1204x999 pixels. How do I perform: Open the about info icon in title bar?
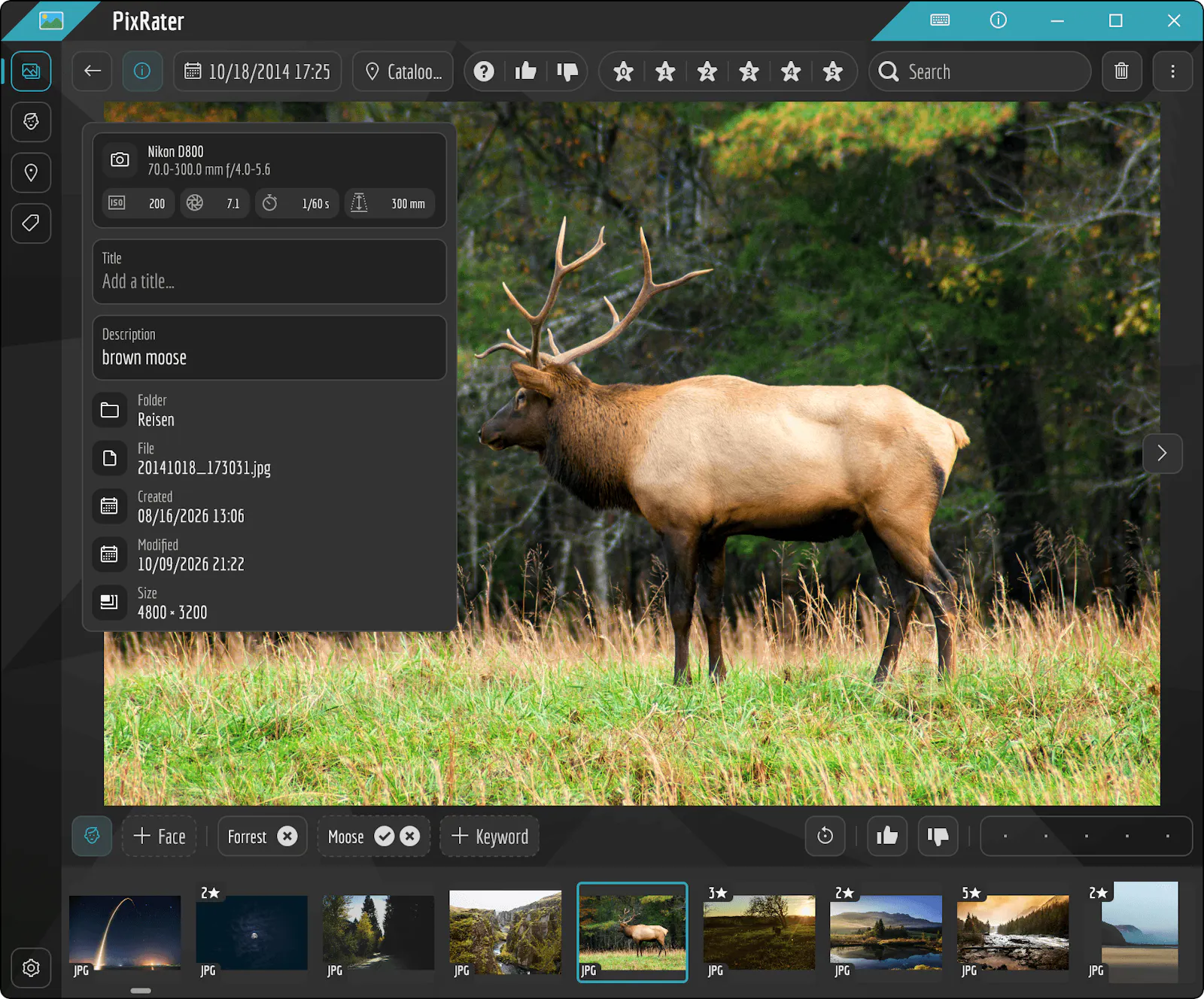click(999, 20)
